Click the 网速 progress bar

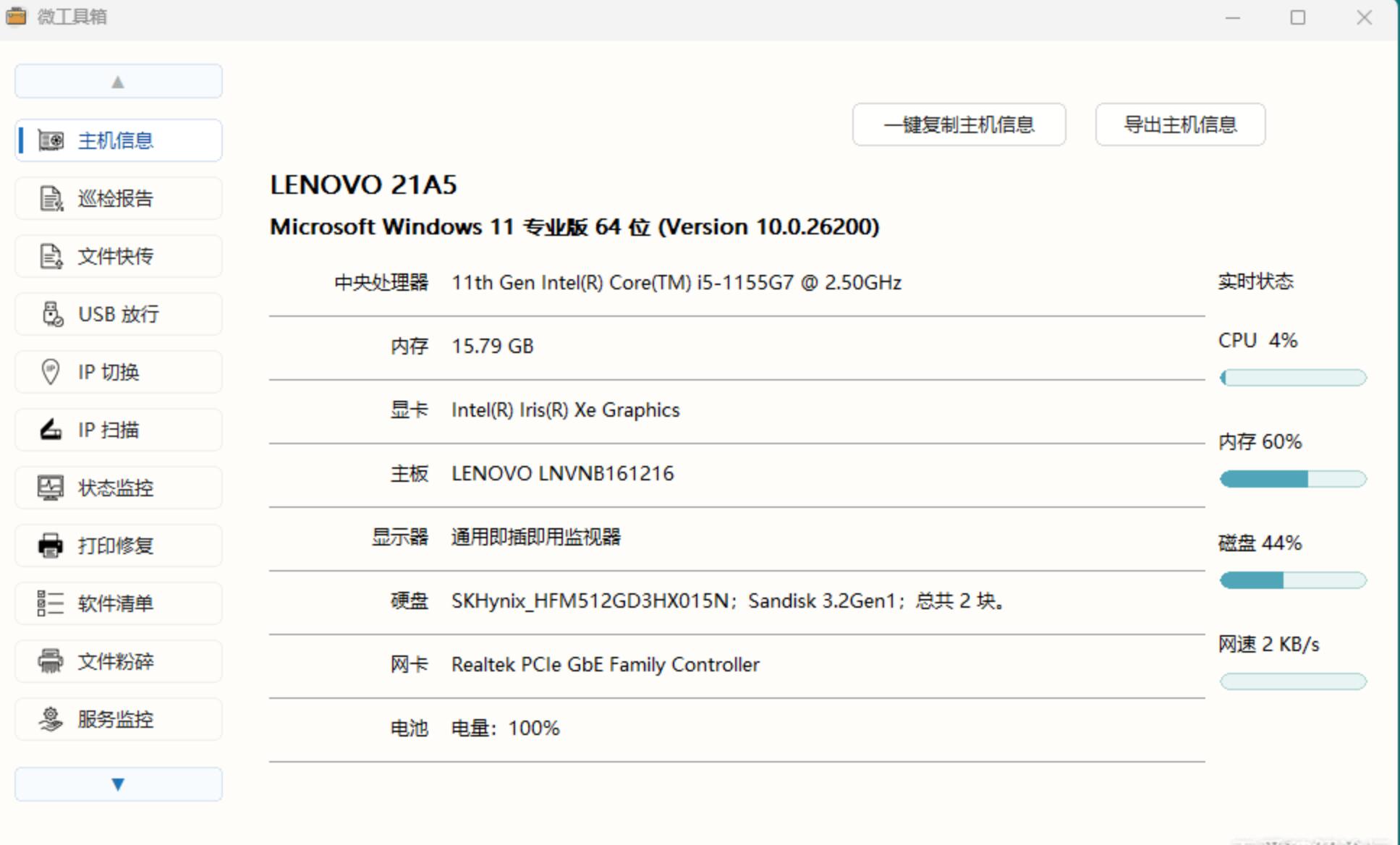tap(1293, 681)
